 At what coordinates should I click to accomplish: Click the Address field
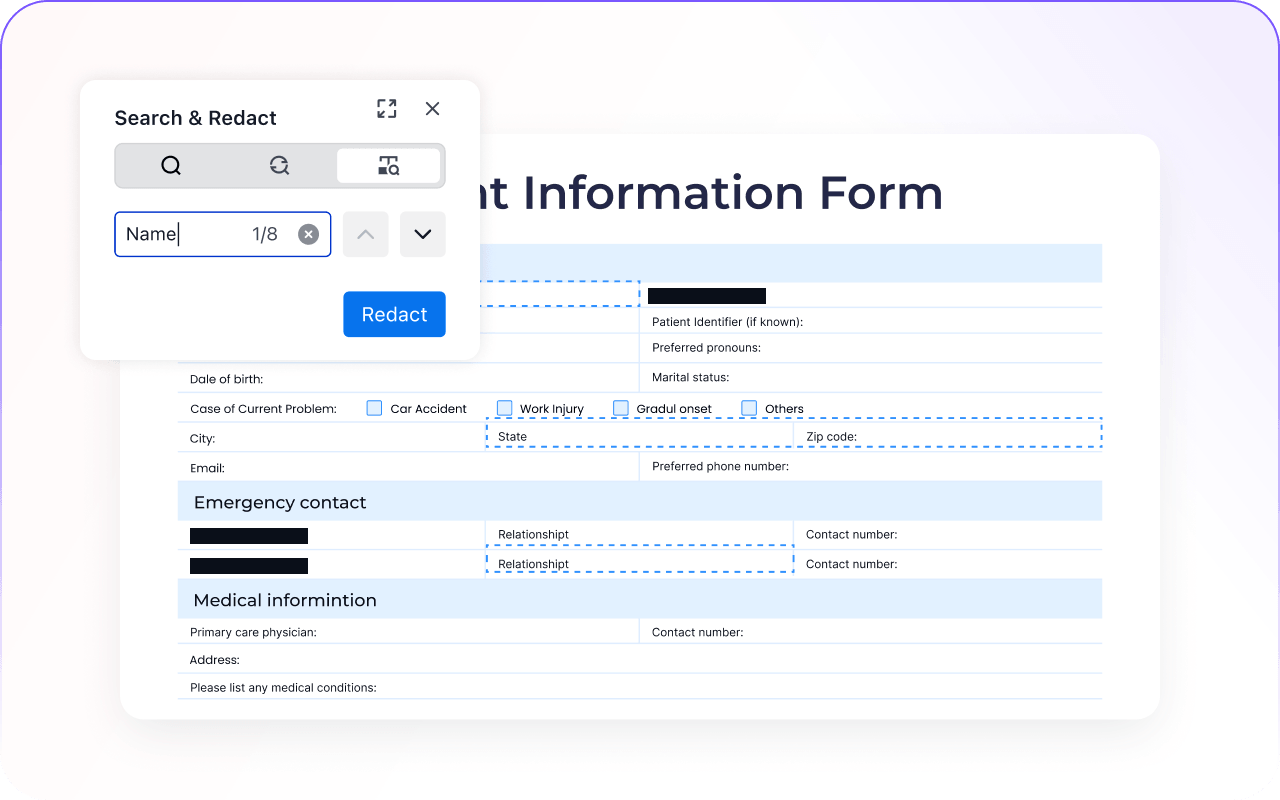[x=640, y=660]
